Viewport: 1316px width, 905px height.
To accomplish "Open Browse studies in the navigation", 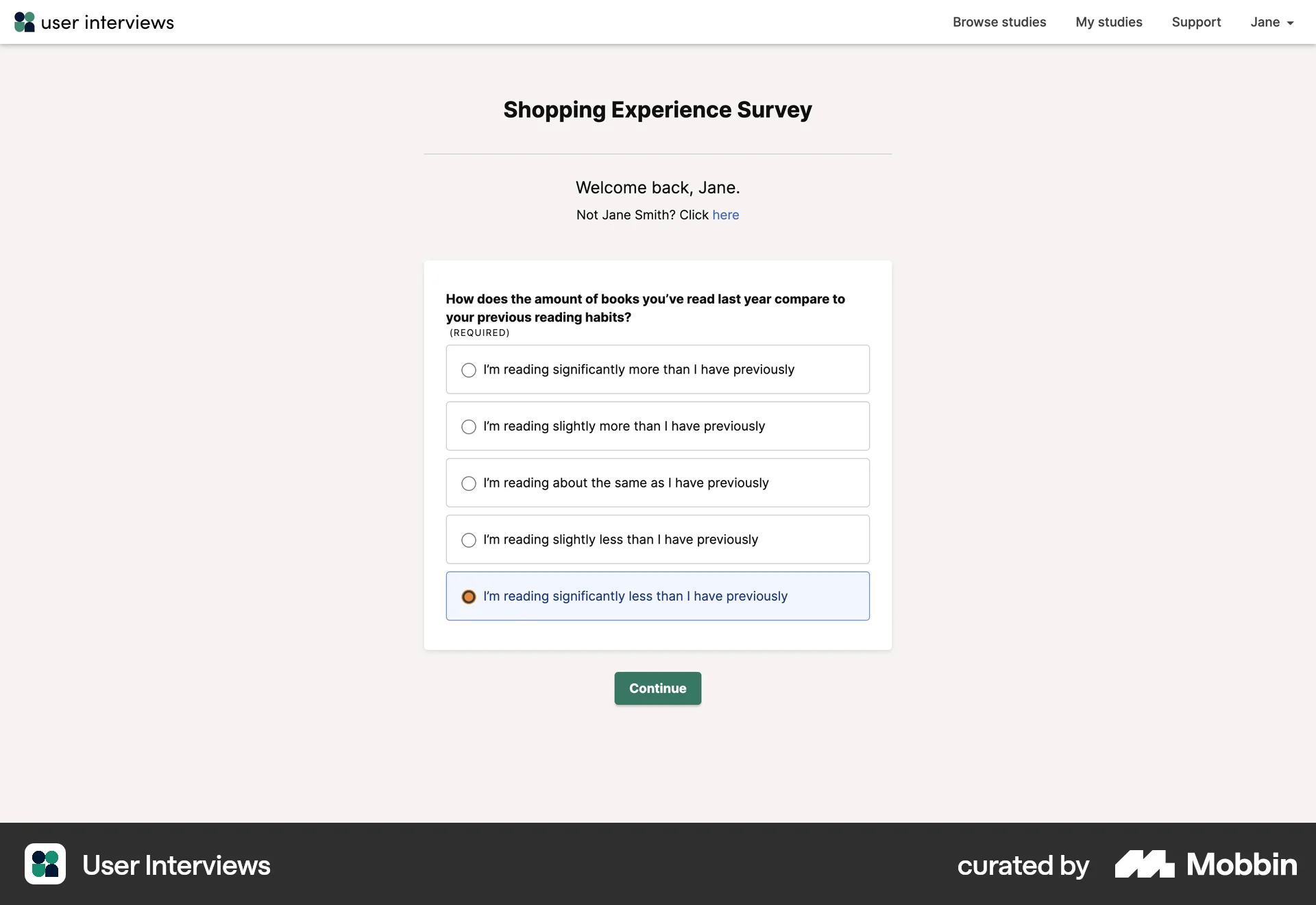I will pos(999,22).
